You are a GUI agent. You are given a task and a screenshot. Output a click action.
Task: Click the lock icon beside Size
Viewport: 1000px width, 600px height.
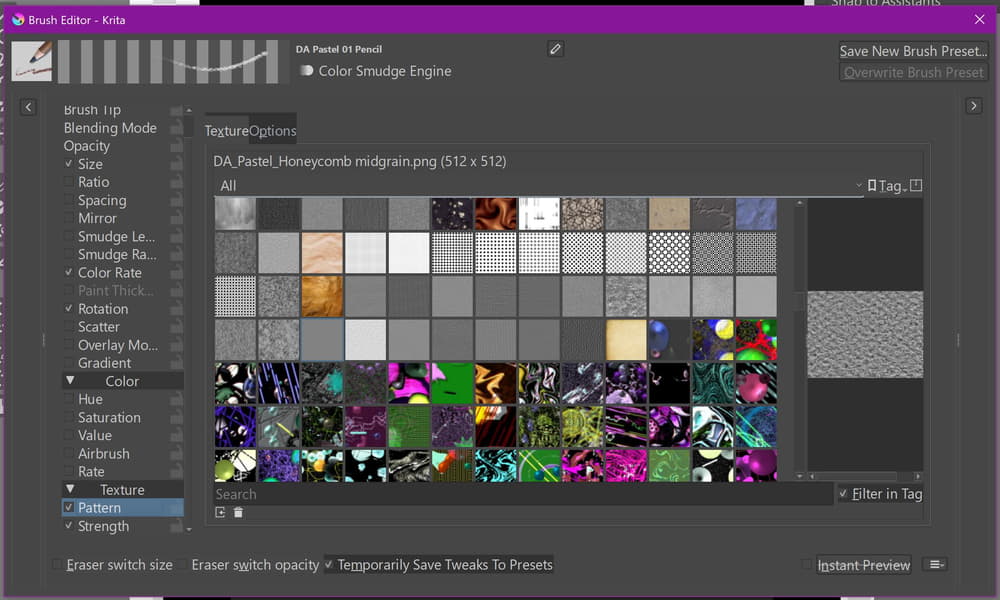click(176, 164)
